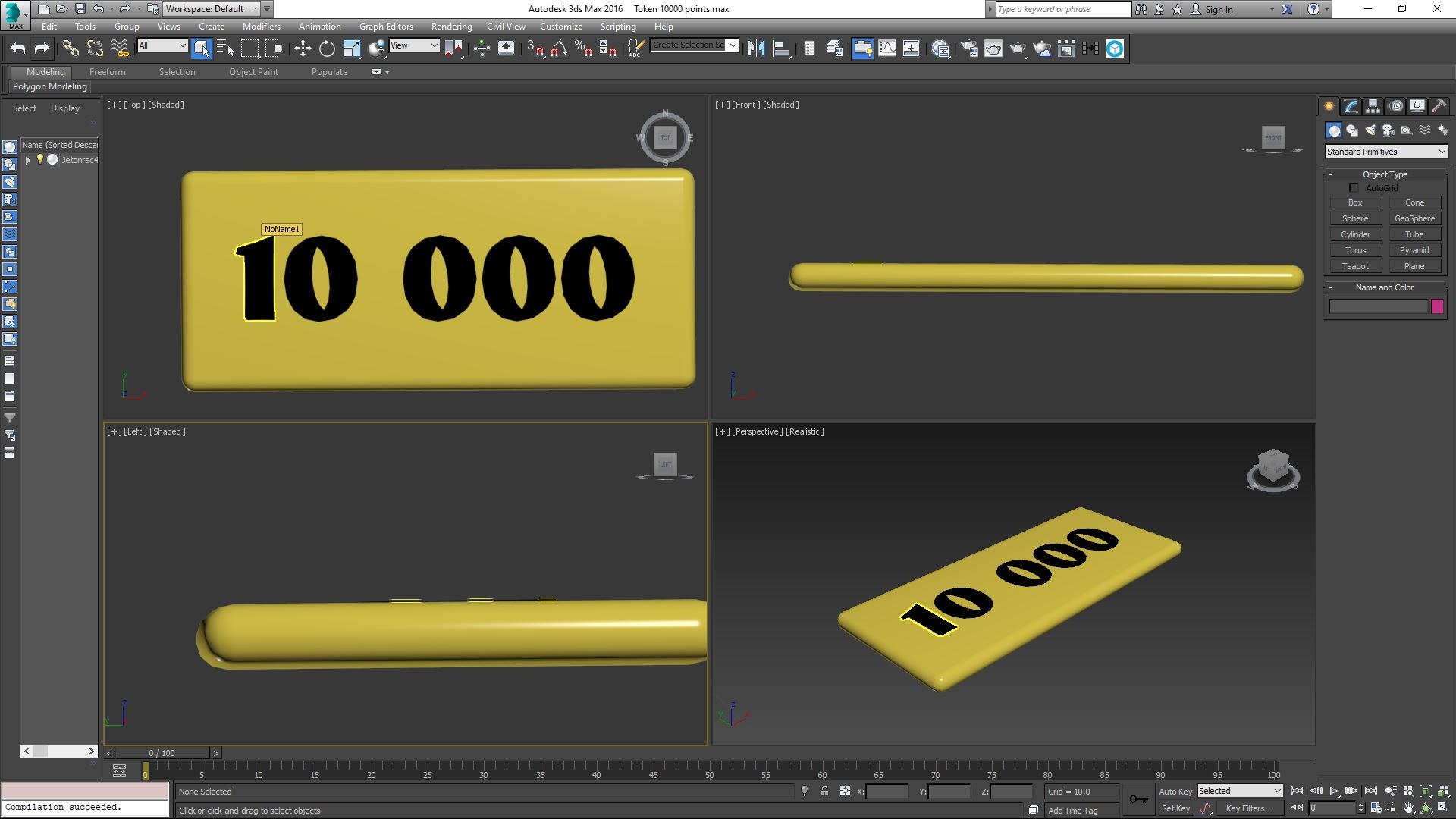
Task: Click the object name input field
Action: (1378, 306)
